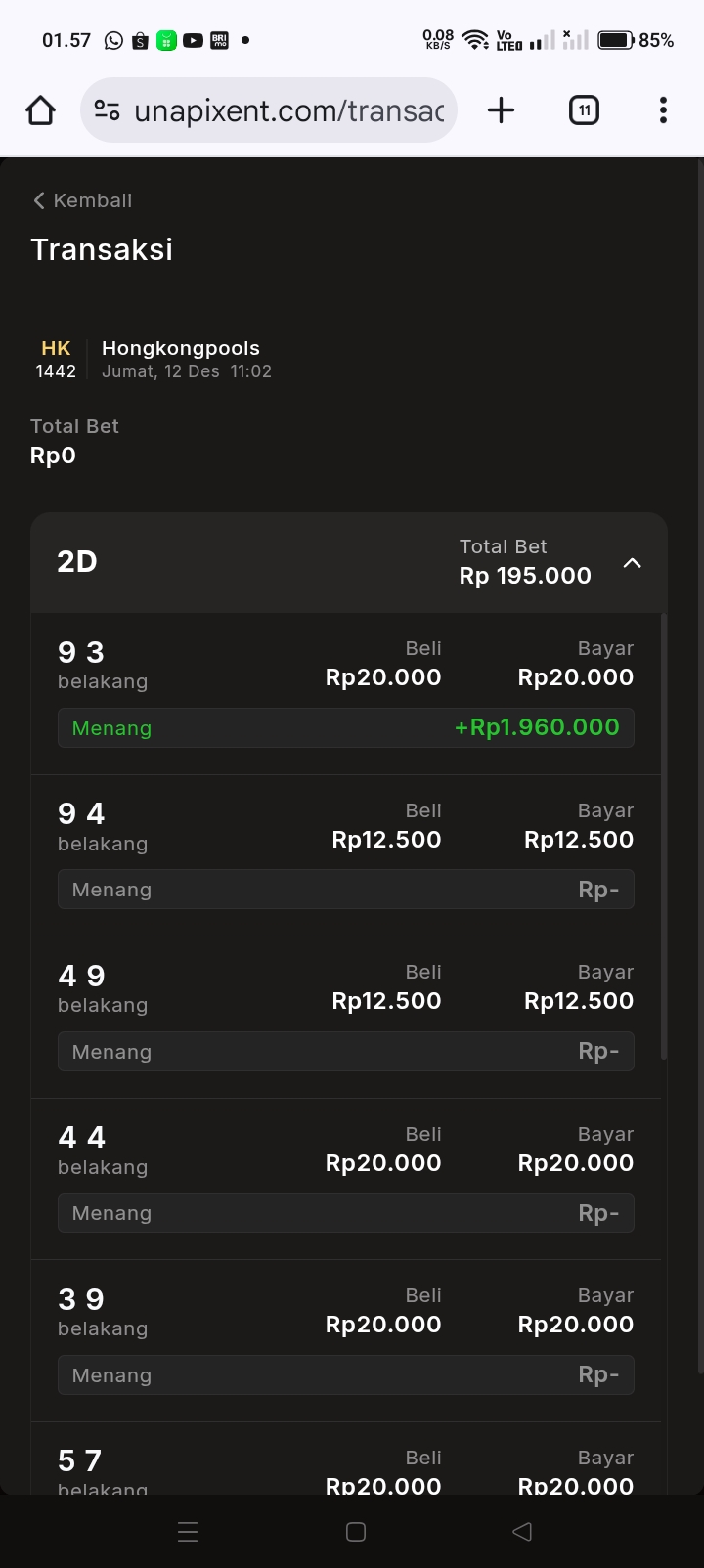The height and width of the screenshot is (1568, 704).
Task: Tap the browser home icon
Action: click(41, 110)
